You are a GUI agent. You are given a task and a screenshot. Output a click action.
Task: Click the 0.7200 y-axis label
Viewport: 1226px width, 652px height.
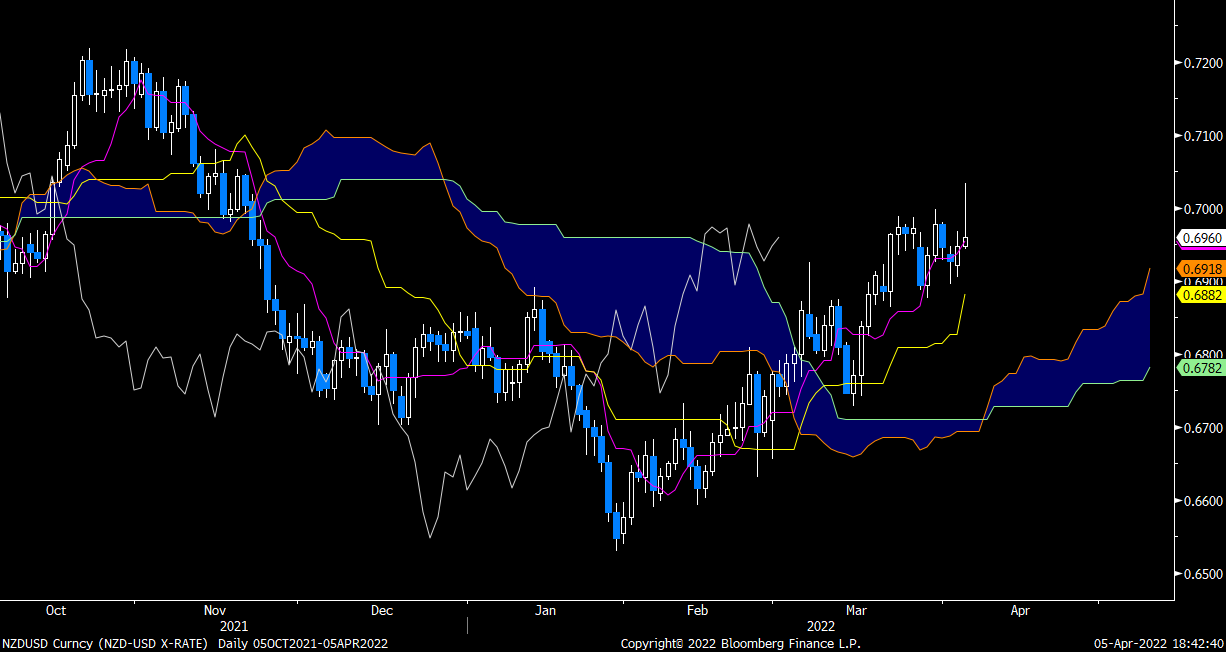coord(1201,63)
